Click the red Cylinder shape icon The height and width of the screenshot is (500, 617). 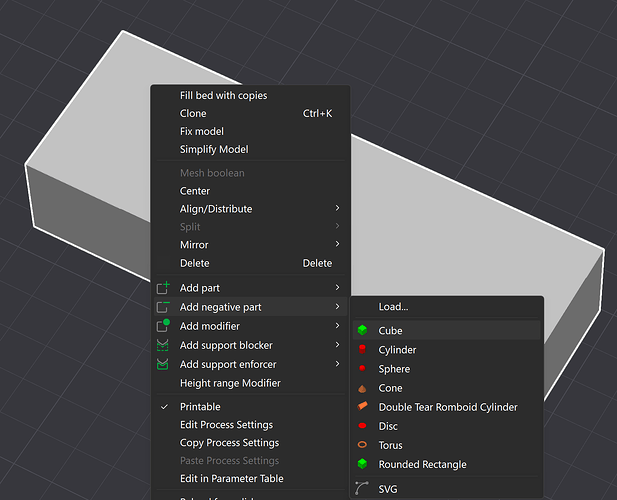[362, 349]
